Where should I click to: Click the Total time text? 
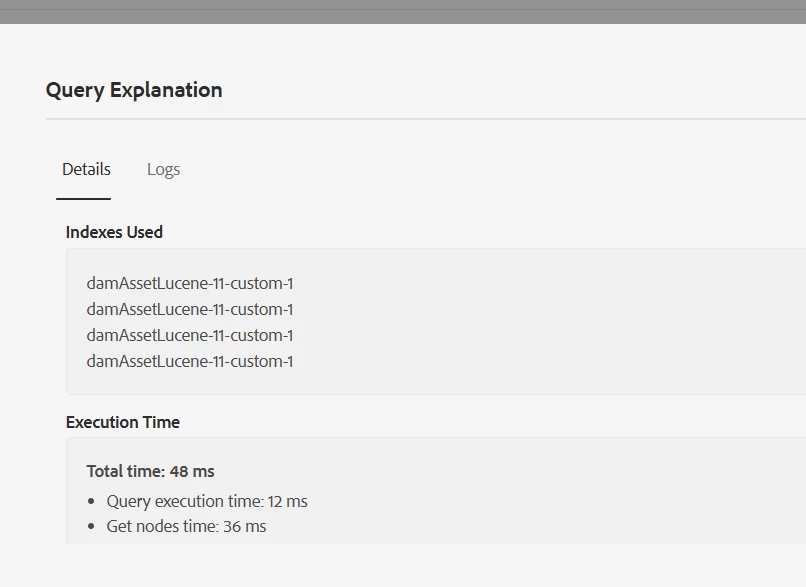[126, 471]
